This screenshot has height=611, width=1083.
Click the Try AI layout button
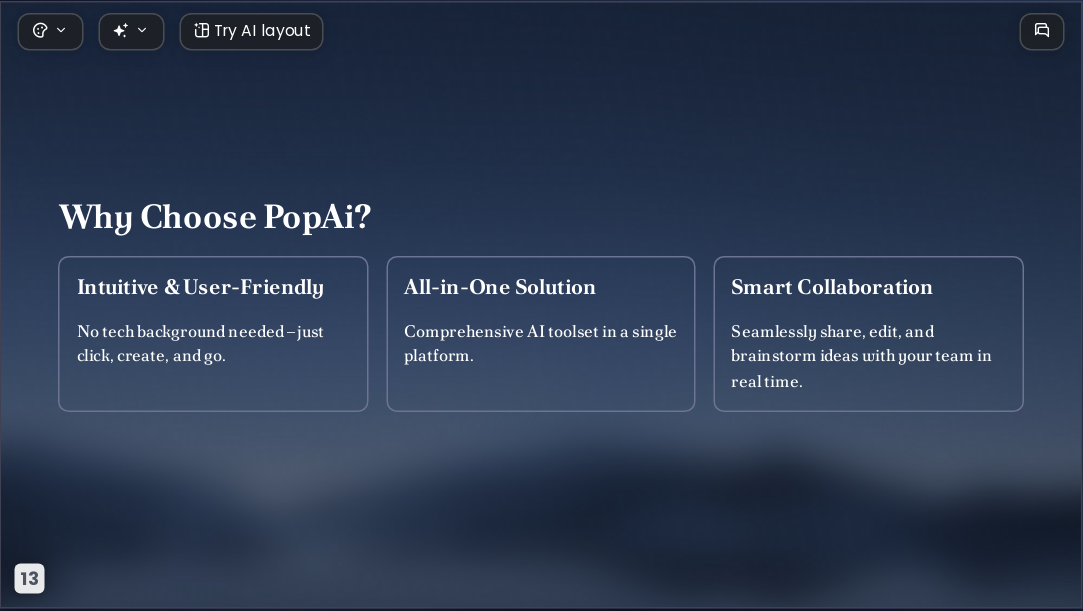tap(251, 32)
